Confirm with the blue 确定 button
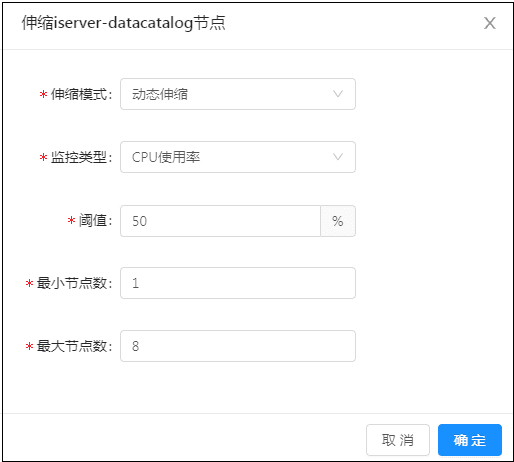Image resolution: width=514 pixels, height=462 pixels. coord(470,440)
